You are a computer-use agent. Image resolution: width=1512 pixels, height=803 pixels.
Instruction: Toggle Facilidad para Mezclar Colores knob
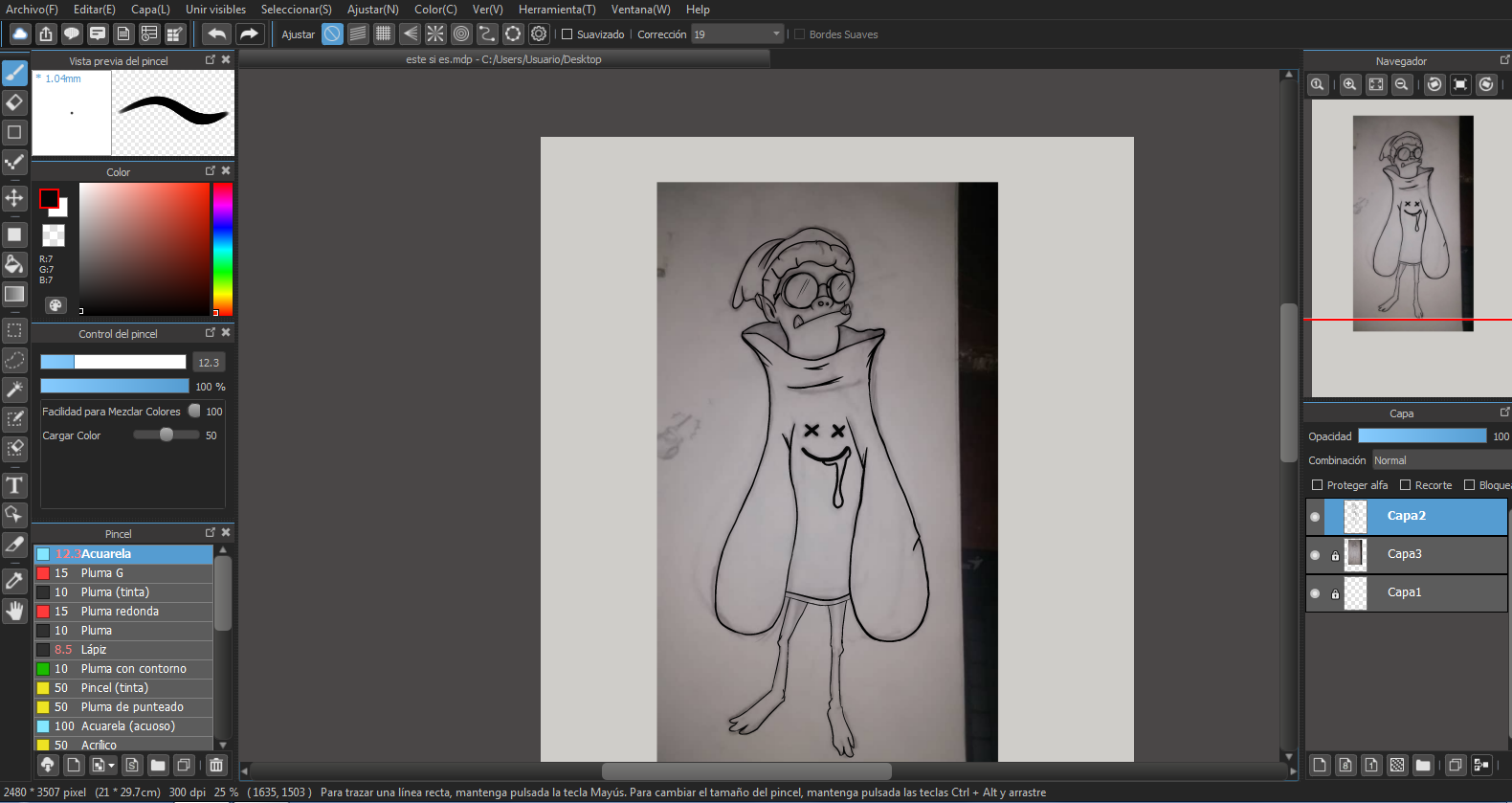pos(194,411)
